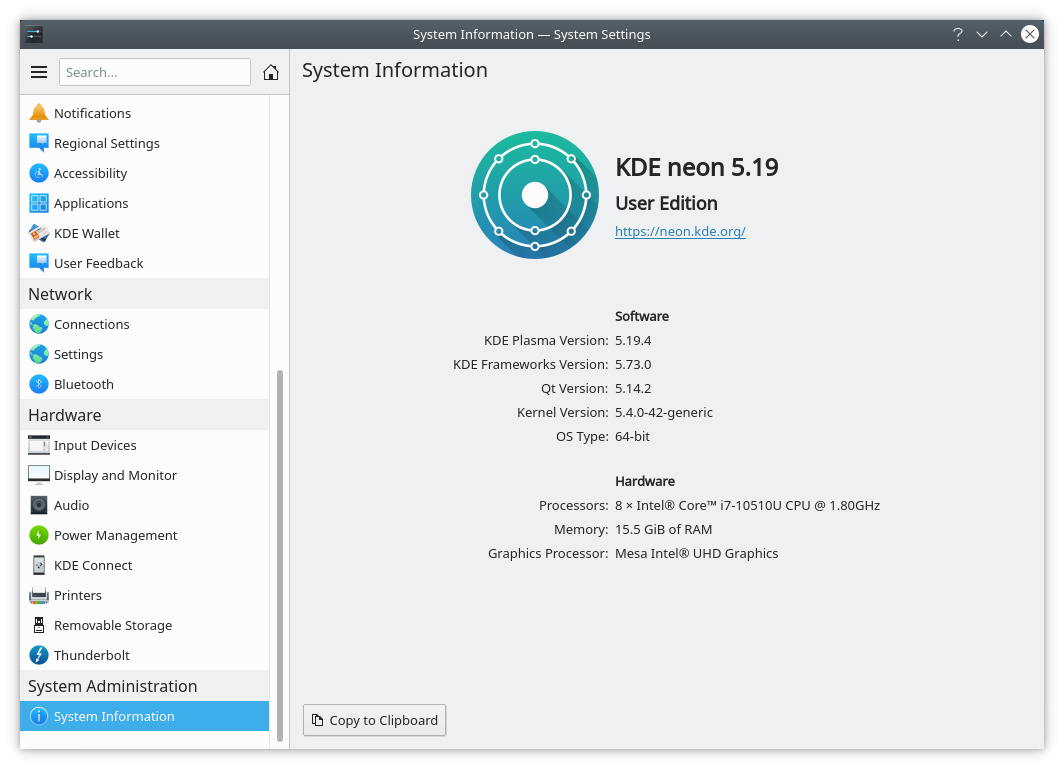1064x769 pixels.
Task: Click the System Settings titlebar app icon
Action: click(35, 34)
